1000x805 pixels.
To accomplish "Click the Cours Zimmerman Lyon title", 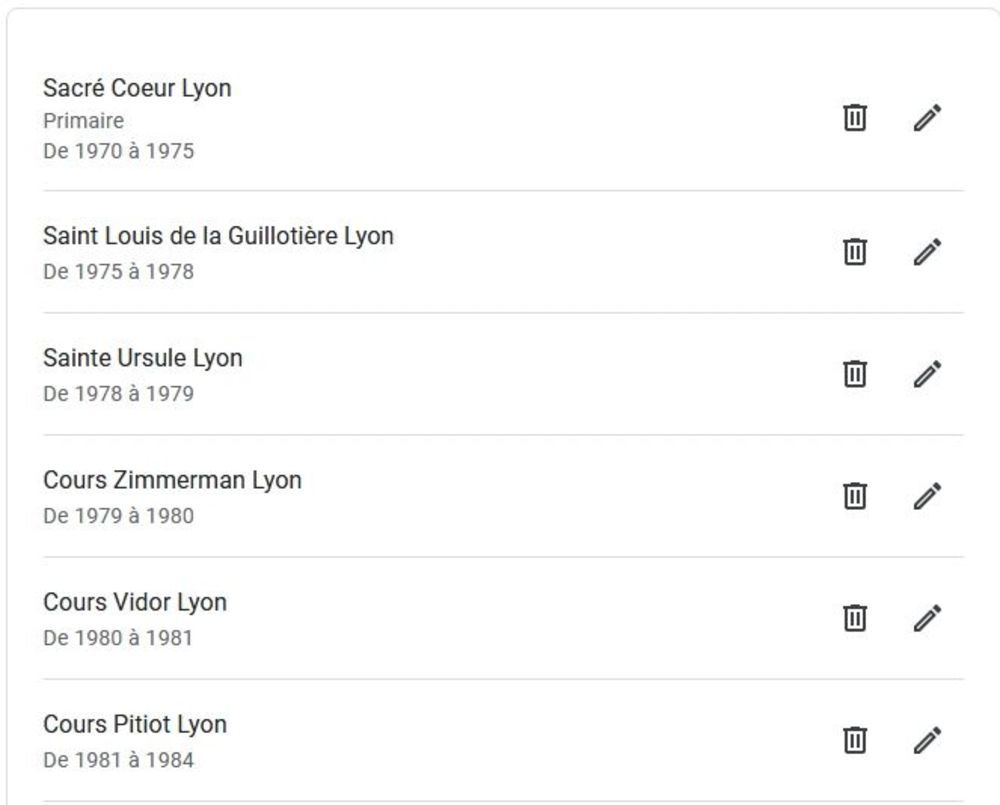I will click(x=172, y=480).
